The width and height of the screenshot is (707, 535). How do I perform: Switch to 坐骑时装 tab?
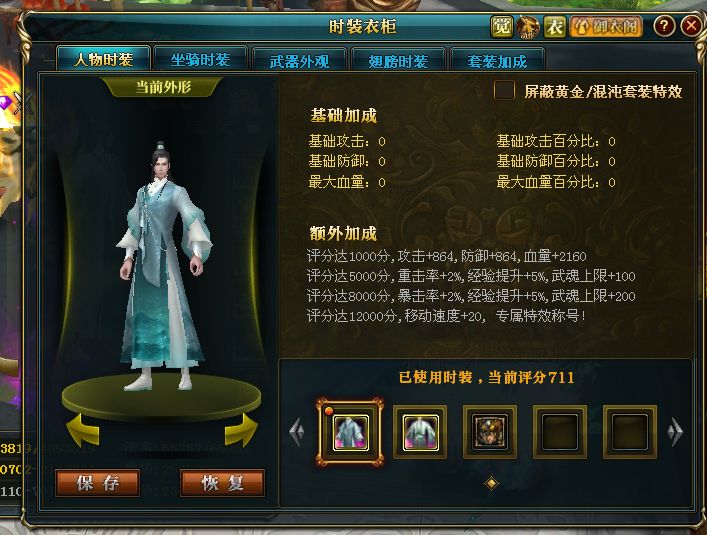point(200,59)
